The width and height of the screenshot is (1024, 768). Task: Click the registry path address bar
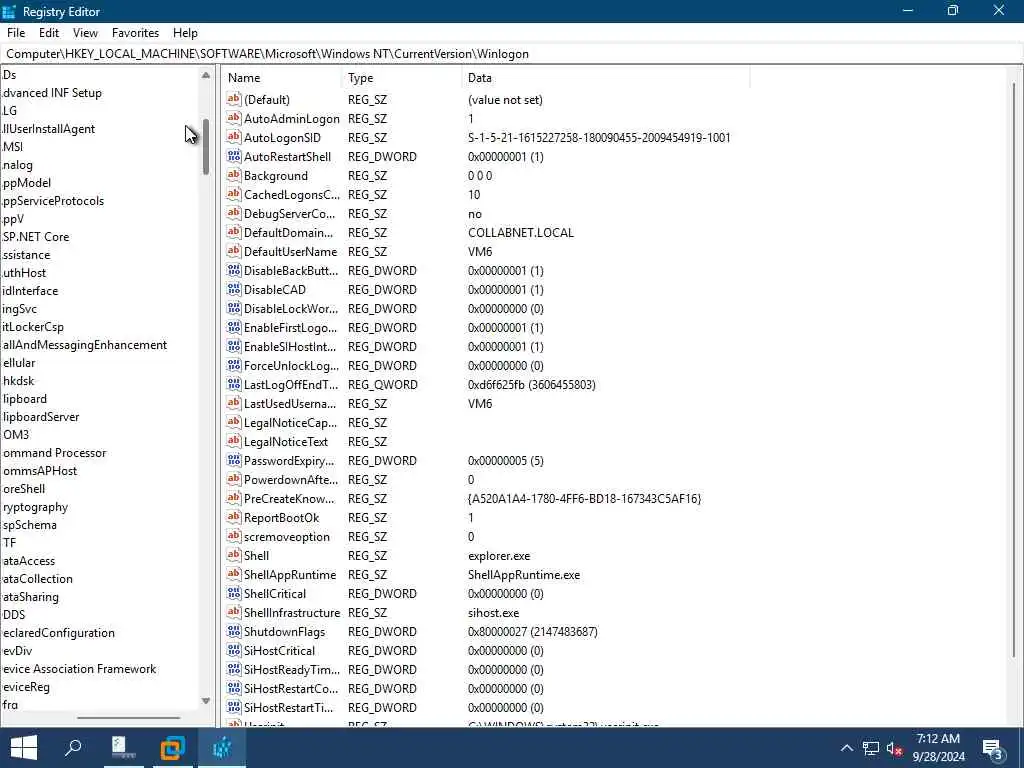(x=512, y=54)
